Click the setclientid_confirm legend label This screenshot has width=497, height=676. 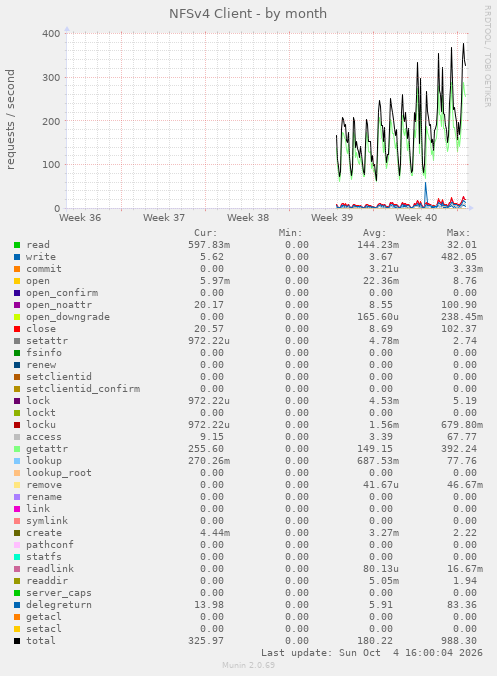point(83,389)
